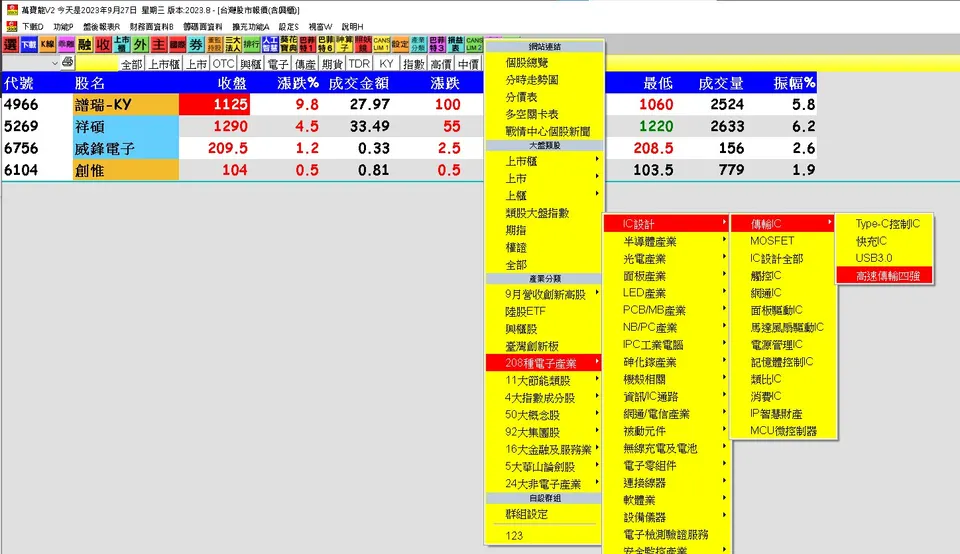The height and width of the screenshot is (554, 960).
Task: Open the 說明H help menu
Action: click(353, 27)
